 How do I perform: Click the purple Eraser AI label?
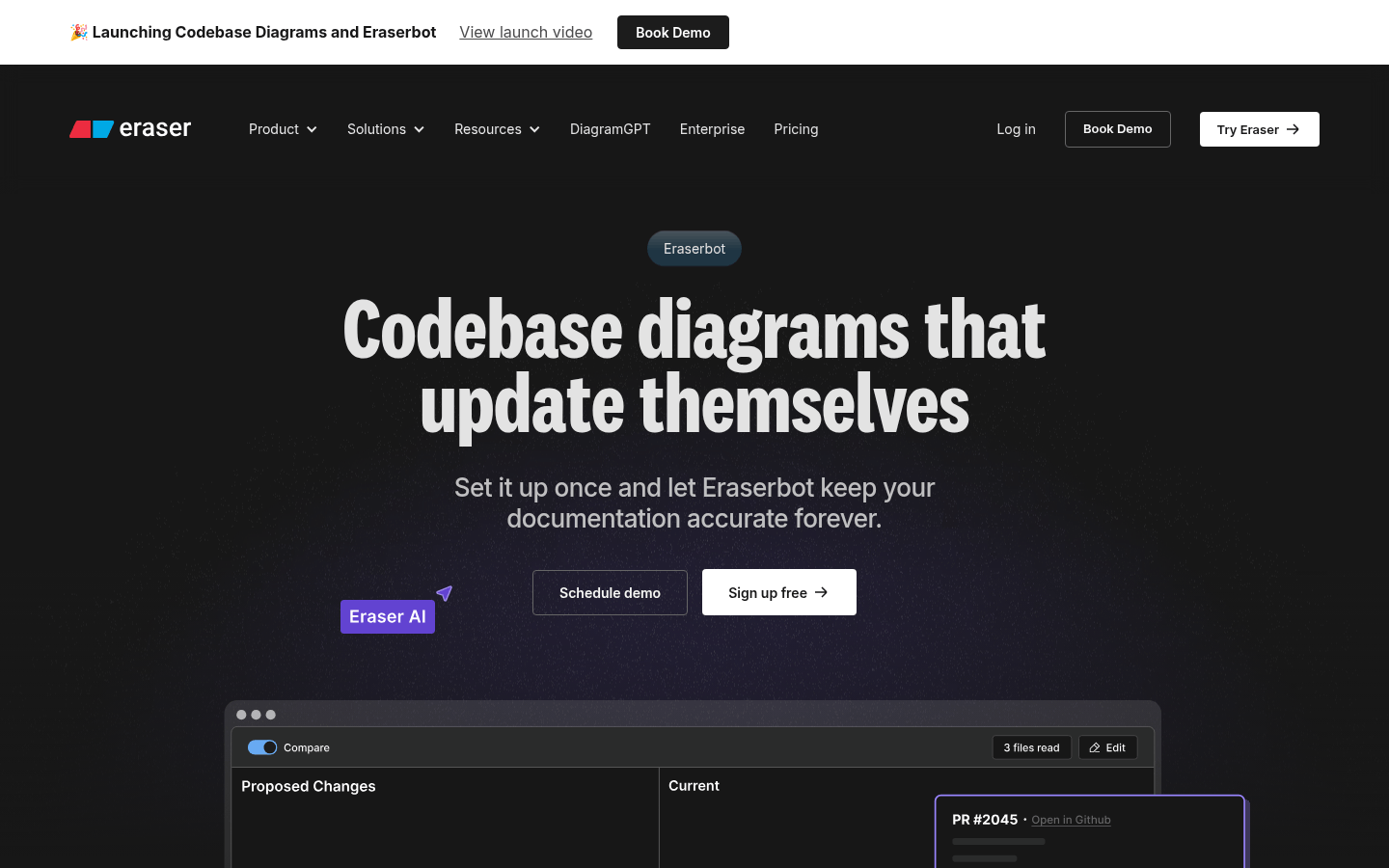click(x=388, y=617)
